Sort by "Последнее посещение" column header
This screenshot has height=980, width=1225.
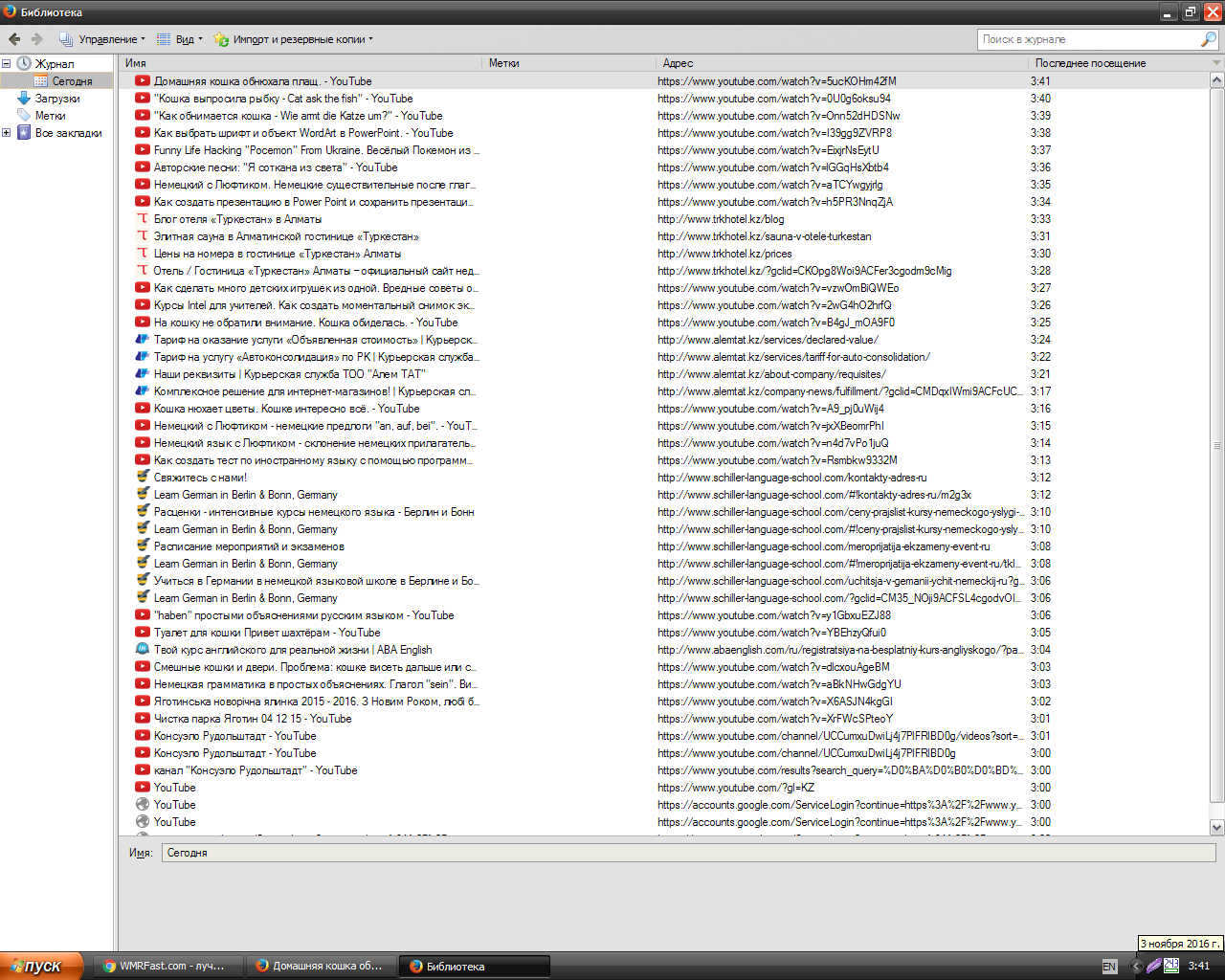[1119, 63]
